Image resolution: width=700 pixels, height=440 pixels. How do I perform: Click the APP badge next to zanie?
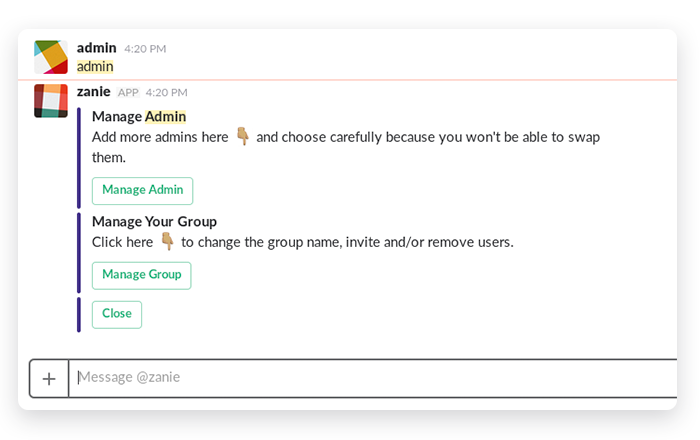128,92
